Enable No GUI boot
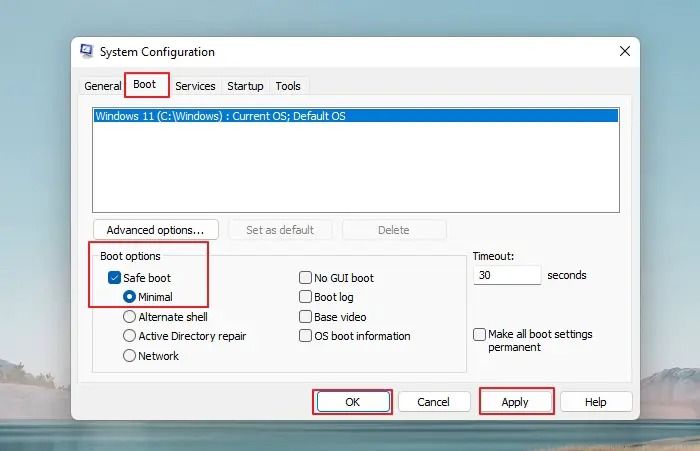 click(x=306, y=278)
